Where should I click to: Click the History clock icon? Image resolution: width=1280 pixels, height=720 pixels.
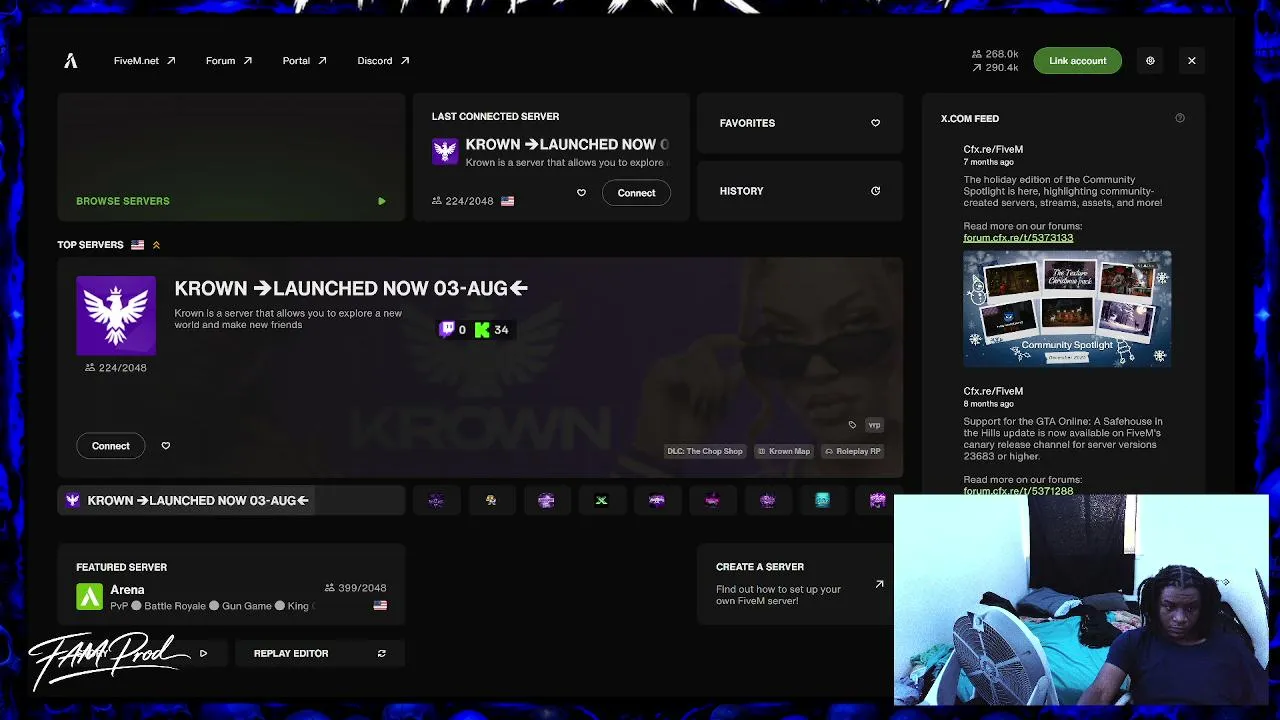(875, 191)
